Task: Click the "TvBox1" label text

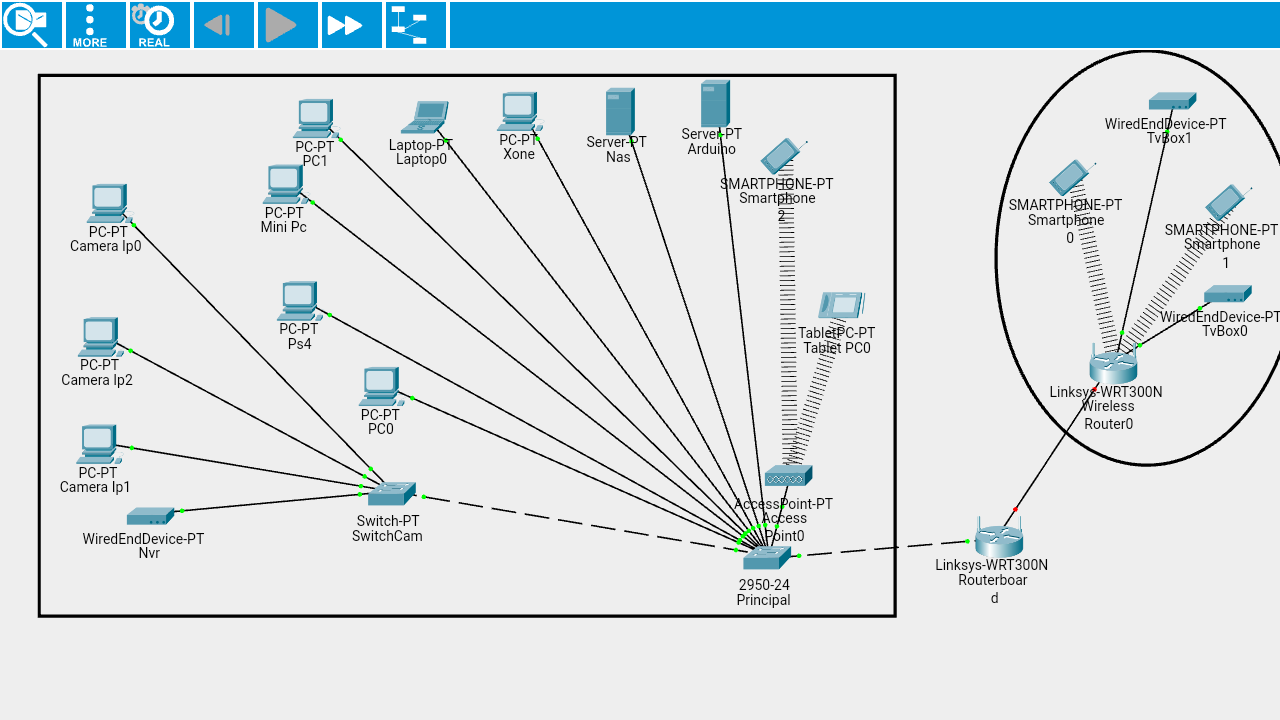Action: coord(1170,138)
